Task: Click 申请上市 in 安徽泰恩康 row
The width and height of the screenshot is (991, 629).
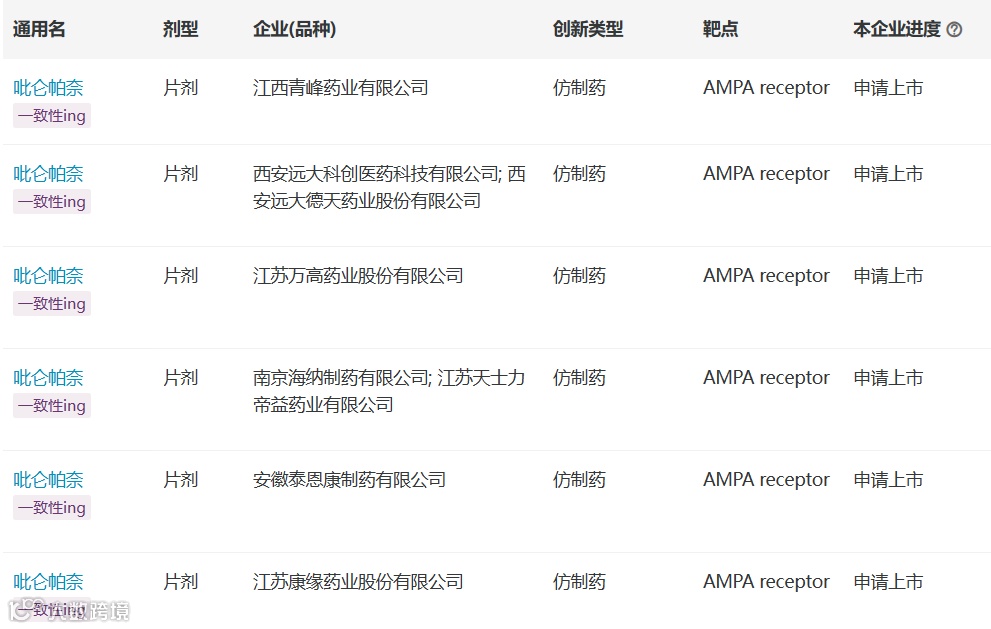Action: coord(888,480)
